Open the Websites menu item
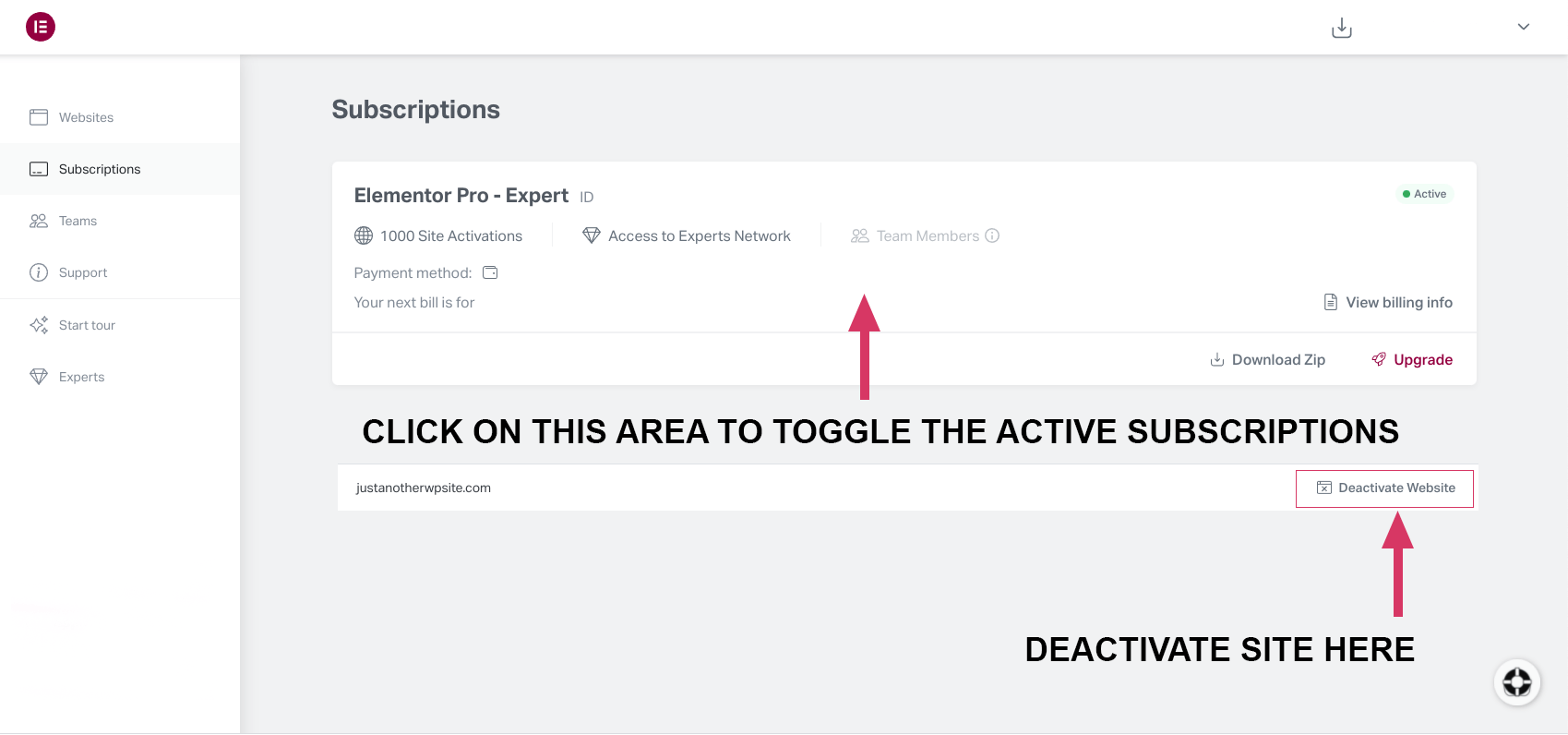The width and height of the screenshot is (1568, 735). click(x=86, y=117)
